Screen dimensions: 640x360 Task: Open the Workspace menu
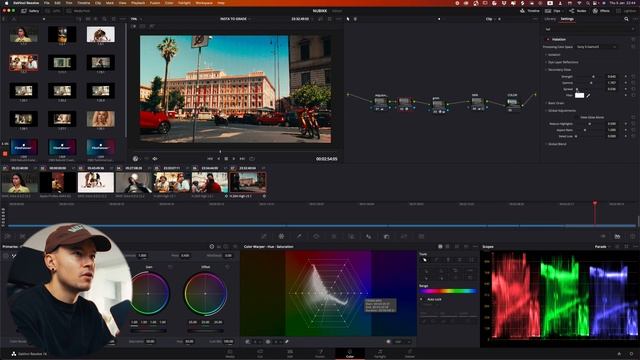click(x=204, y=3)
